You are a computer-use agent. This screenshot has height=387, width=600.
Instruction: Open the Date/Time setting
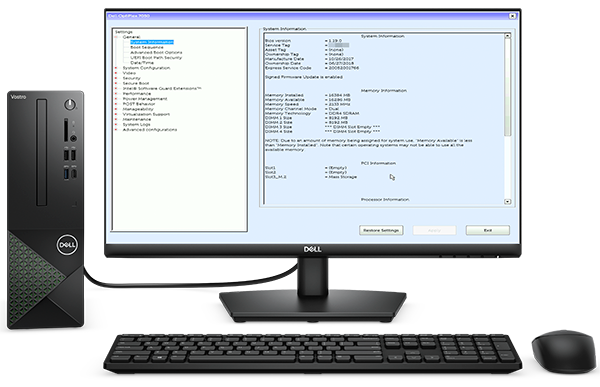coord(142,62)
